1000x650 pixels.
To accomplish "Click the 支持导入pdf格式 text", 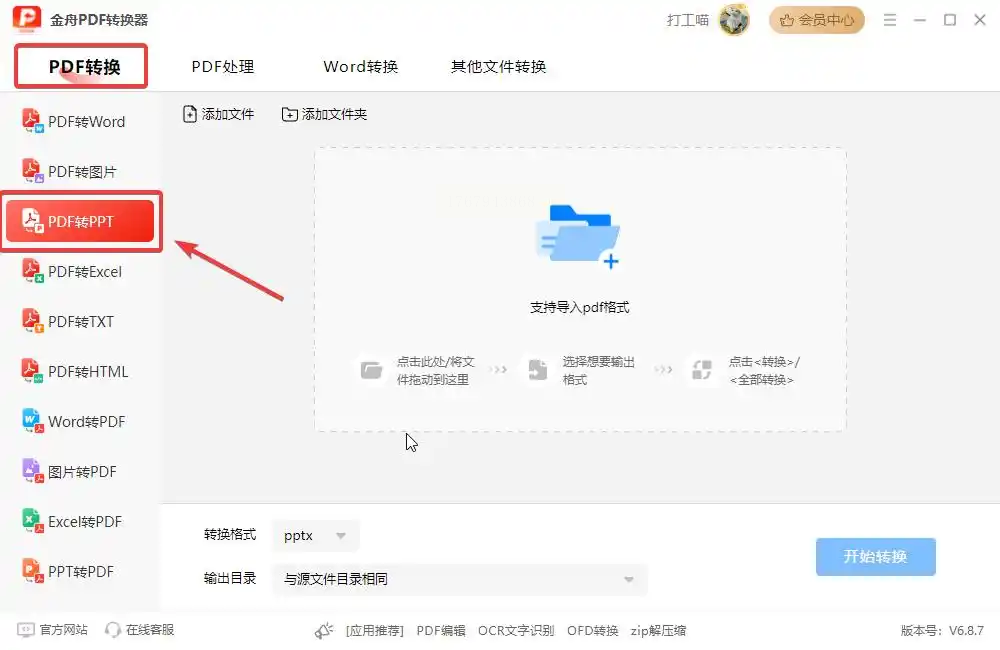I will (579, 307).
